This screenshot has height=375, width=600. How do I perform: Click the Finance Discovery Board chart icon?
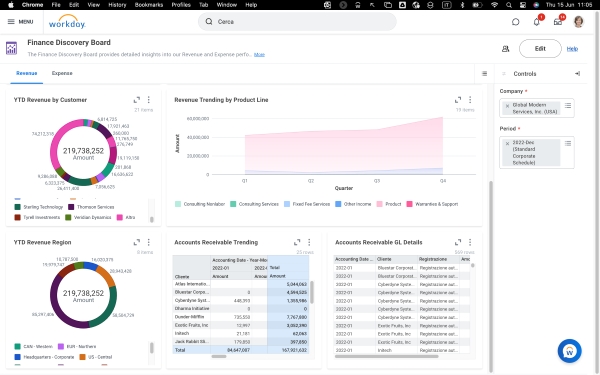(11, 49)
